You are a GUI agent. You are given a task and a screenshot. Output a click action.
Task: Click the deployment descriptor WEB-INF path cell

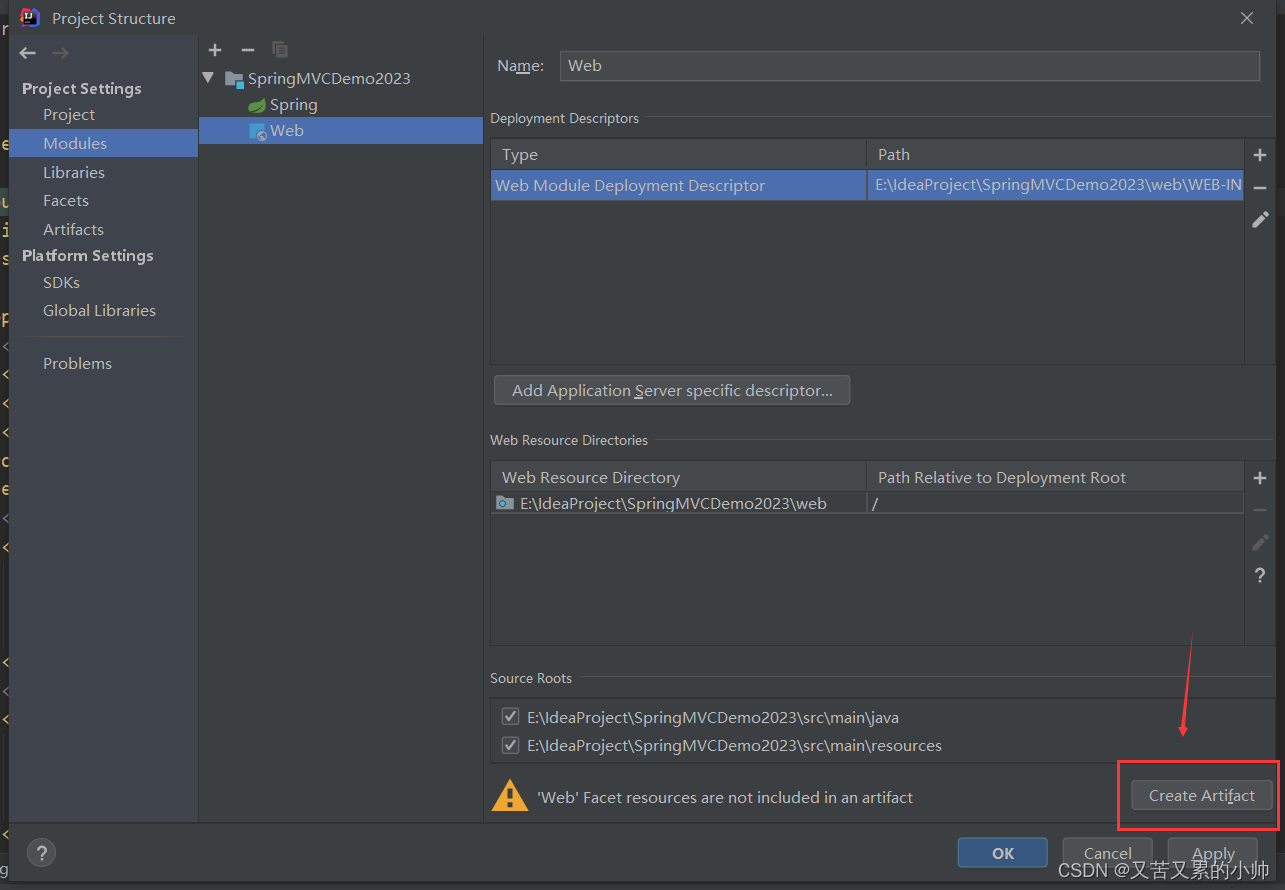coord(1055,185)
